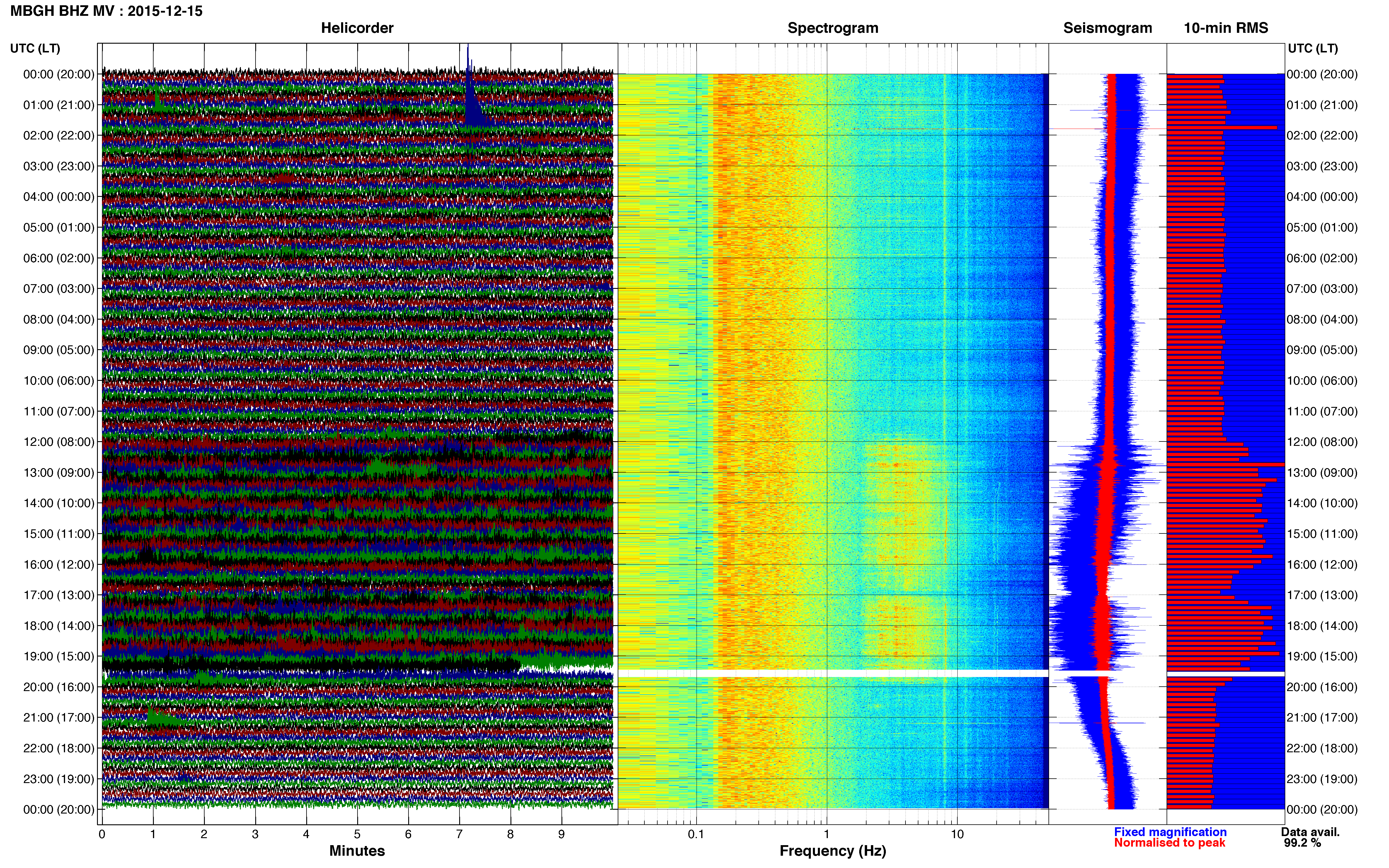Select the Helicorder panel heading
The width and height of the screenshot is (1389, 868).
point(357,28)
